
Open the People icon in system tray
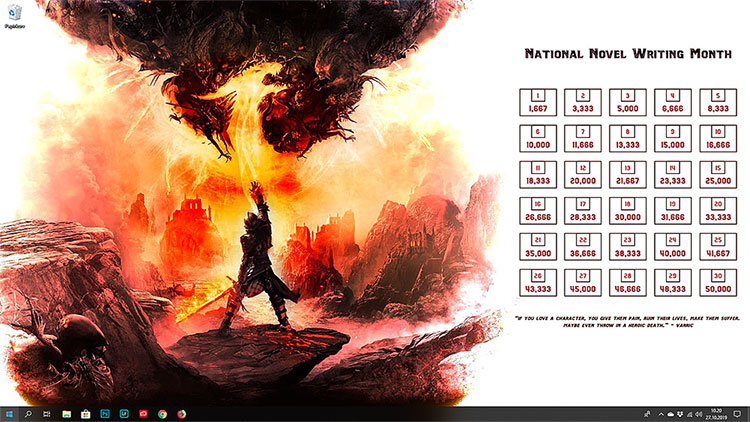point(647,414)
